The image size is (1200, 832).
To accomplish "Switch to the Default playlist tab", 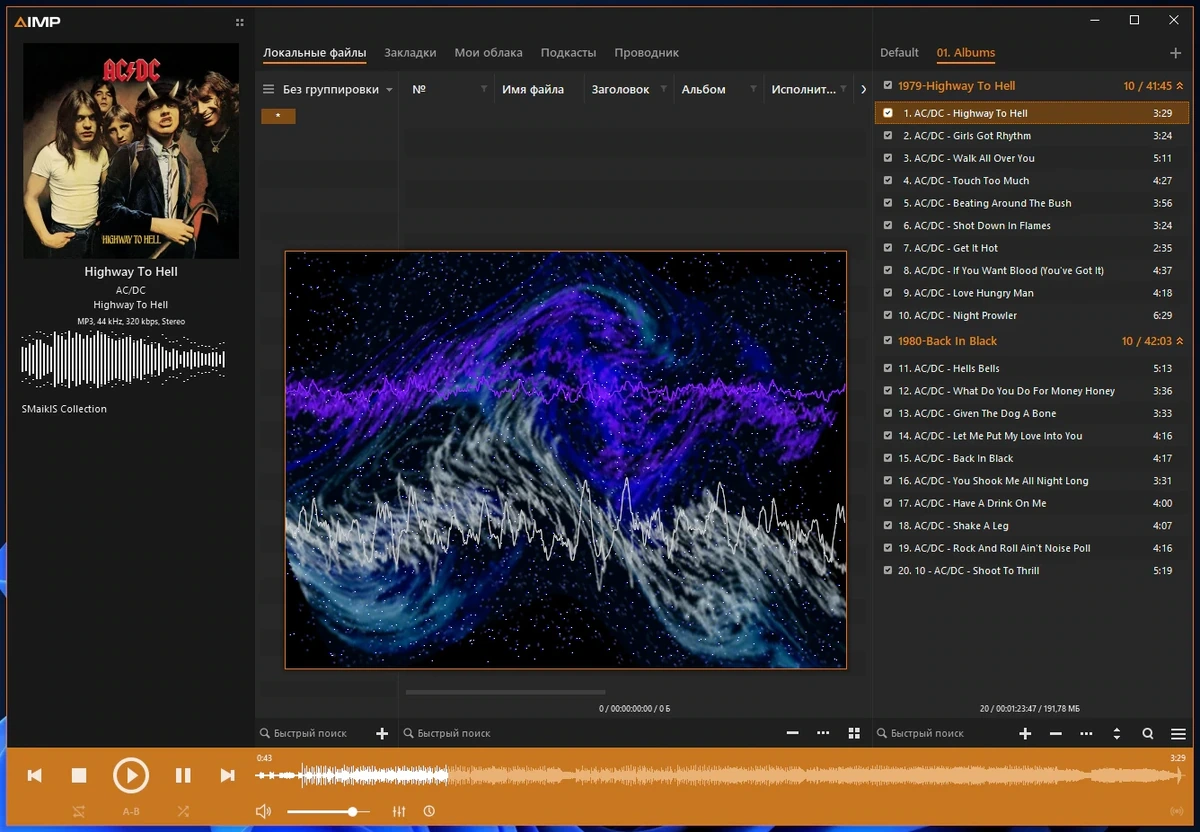I will click(899, 53).
